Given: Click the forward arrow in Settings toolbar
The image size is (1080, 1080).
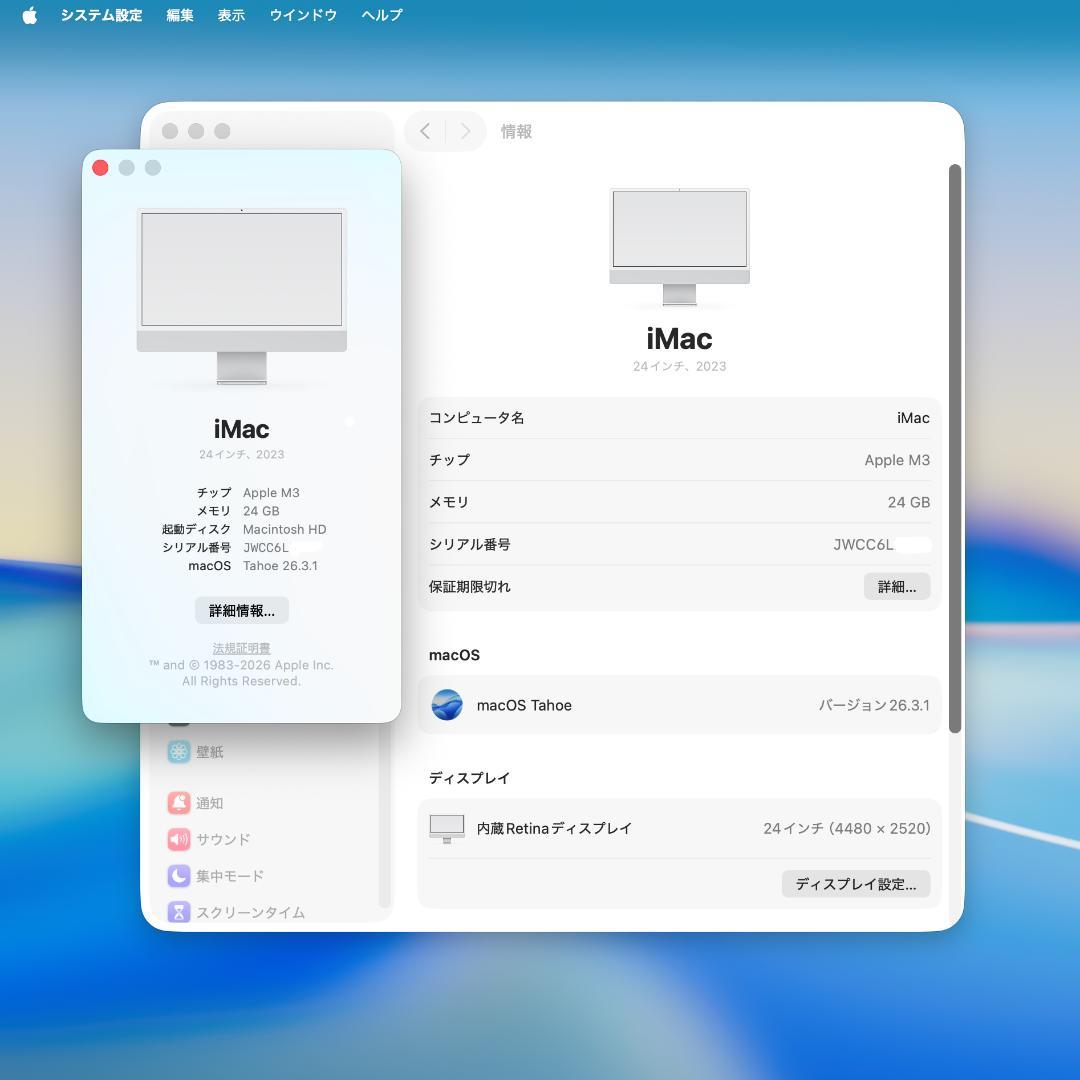Looking at the screenshot, I should [465, 131].
